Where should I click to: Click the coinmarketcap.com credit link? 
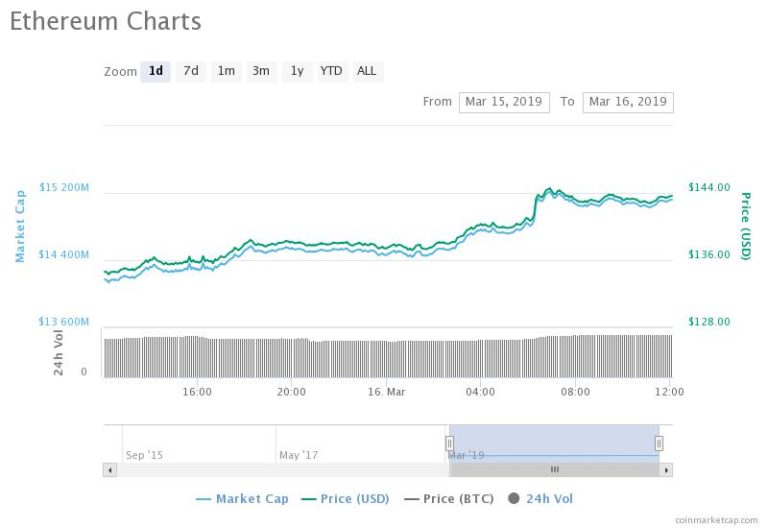point(716,520)
